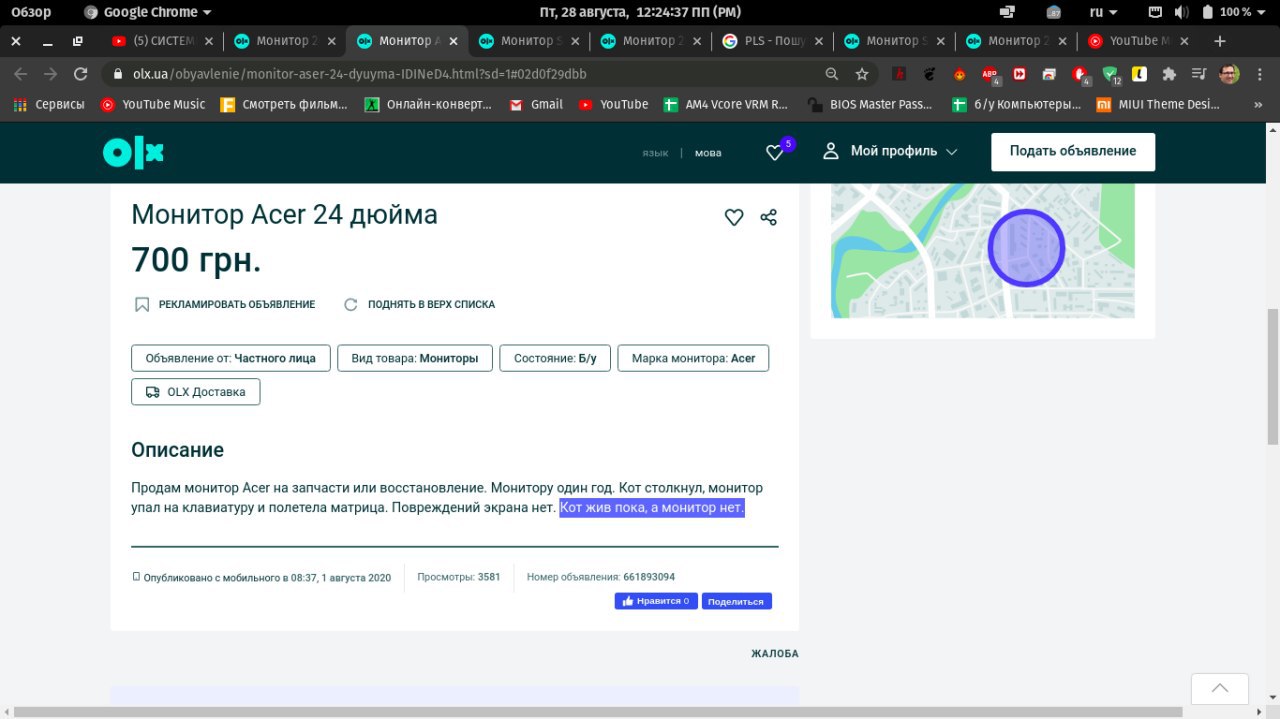1280x719 pixels.
Task: Click the OLX Доставка tag
Action: [x=196, y=392]
